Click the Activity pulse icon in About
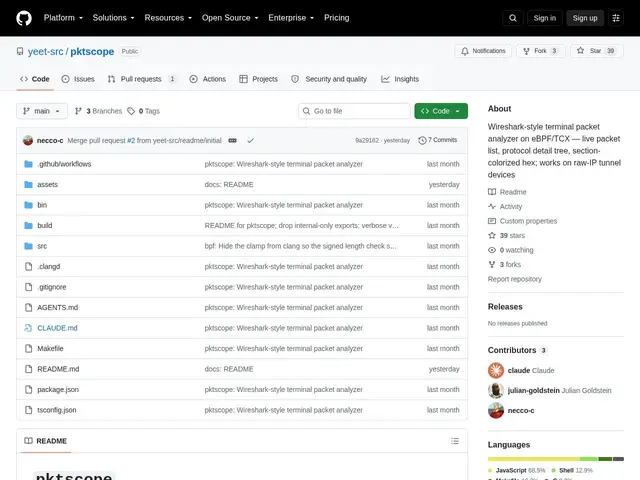Screen dimensions: 640x480 coord(492,207)
